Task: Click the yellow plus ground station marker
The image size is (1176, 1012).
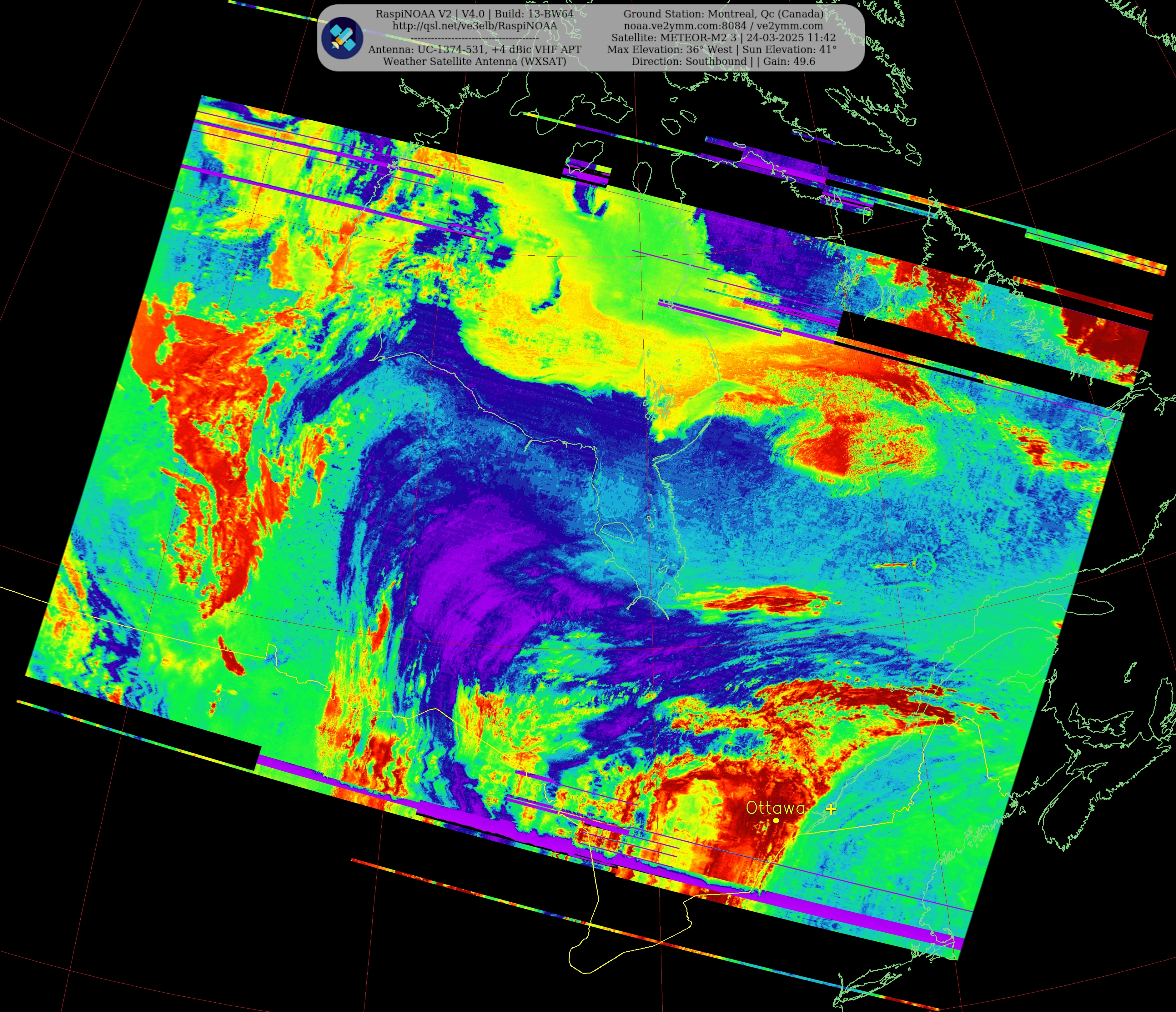Action: click(x=831, y=809)
